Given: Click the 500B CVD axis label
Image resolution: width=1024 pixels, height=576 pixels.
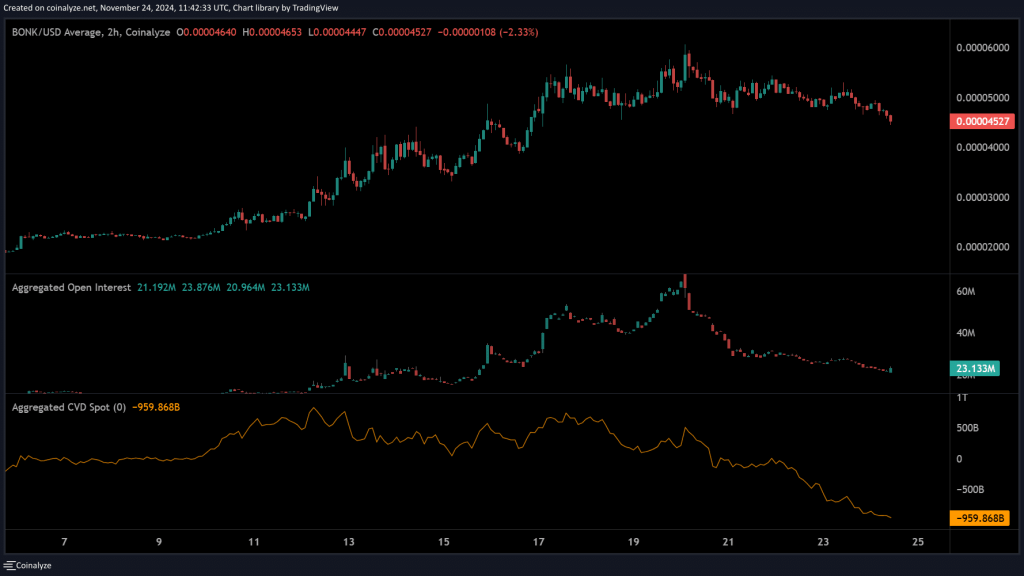Looking at the screenshot, I should [967, 428].
